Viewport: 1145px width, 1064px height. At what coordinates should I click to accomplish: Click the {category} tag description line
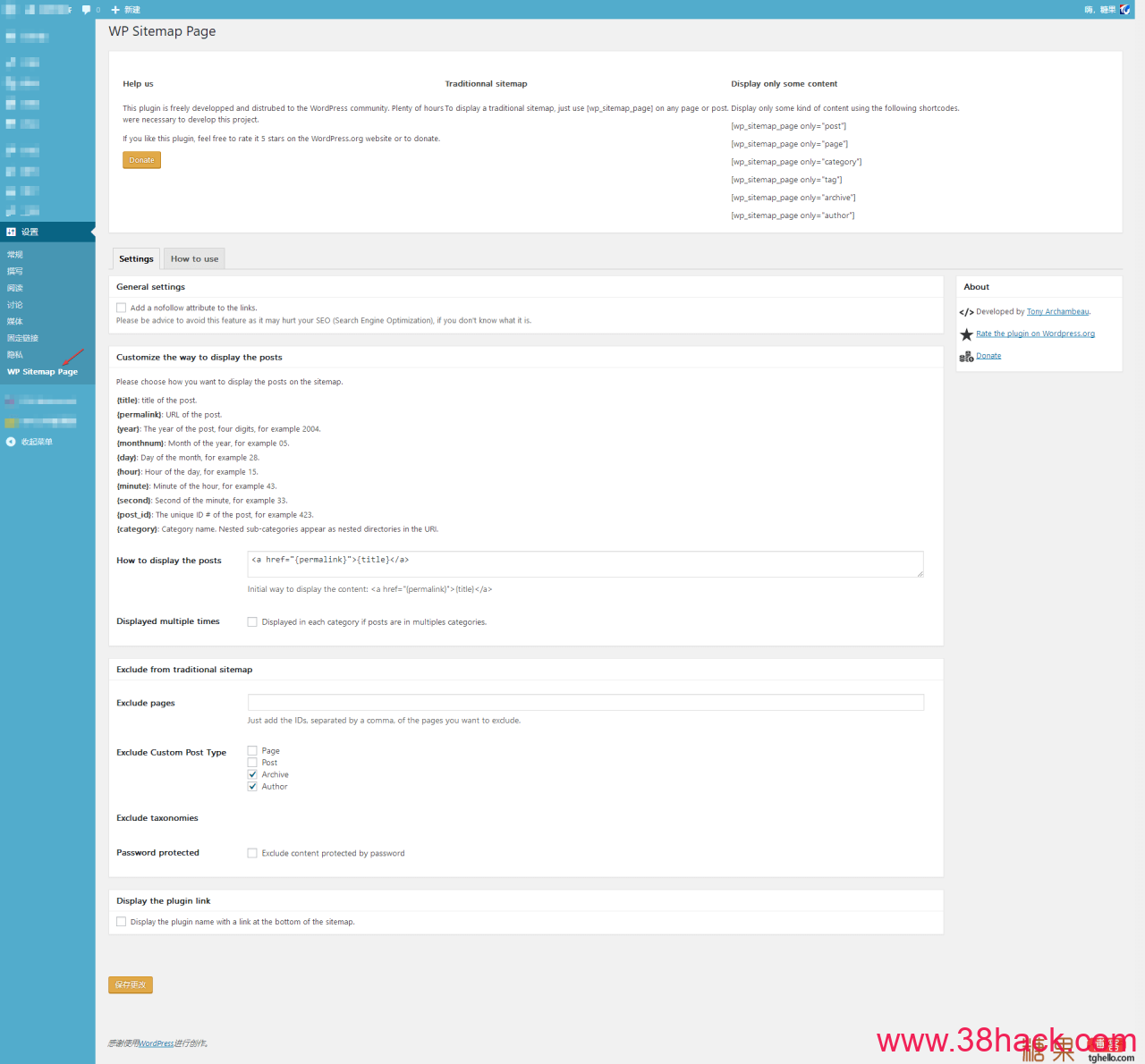click(x=277, y=529)
